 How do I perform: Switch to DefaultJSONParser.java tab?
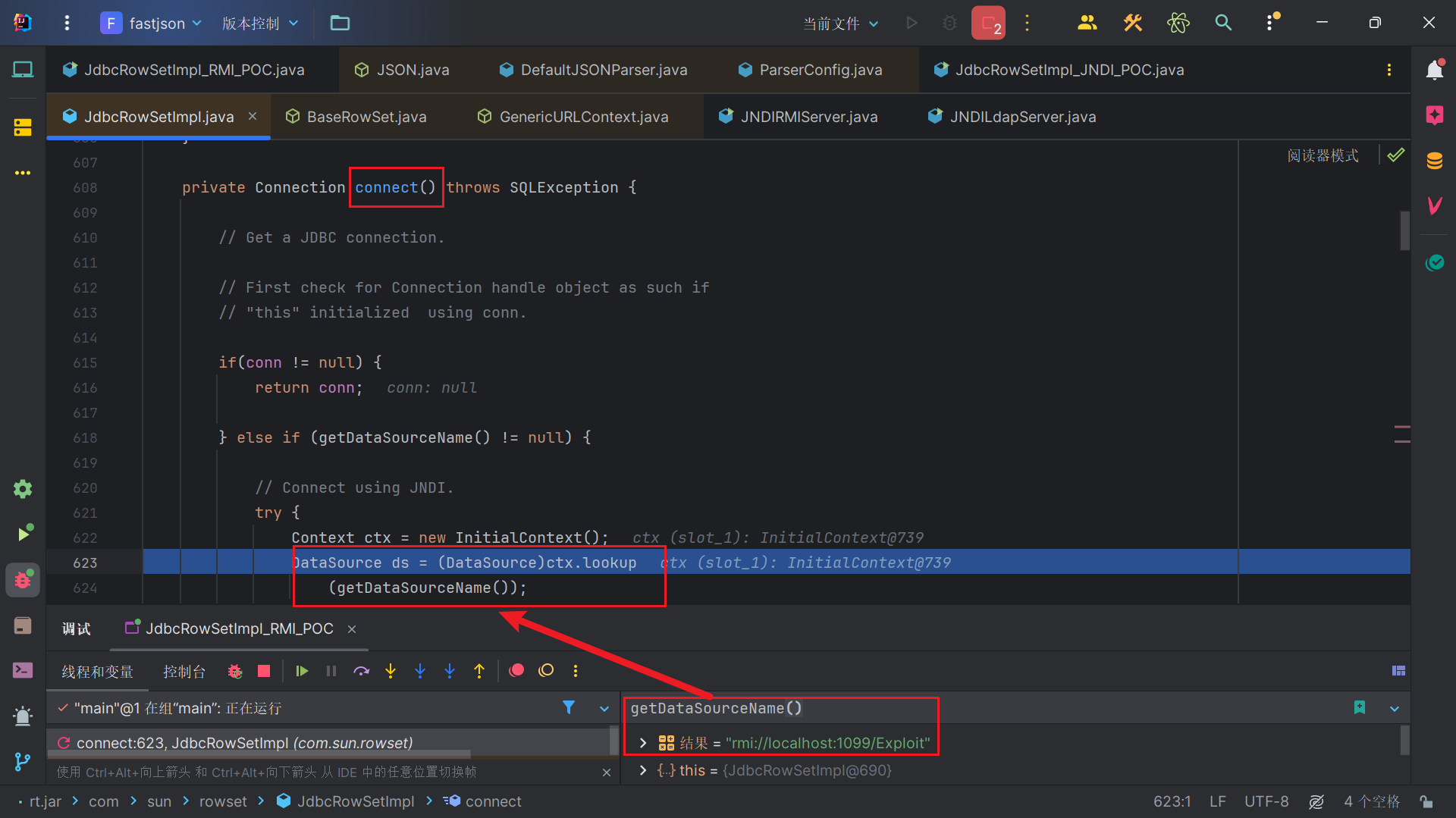pos(593,70)
